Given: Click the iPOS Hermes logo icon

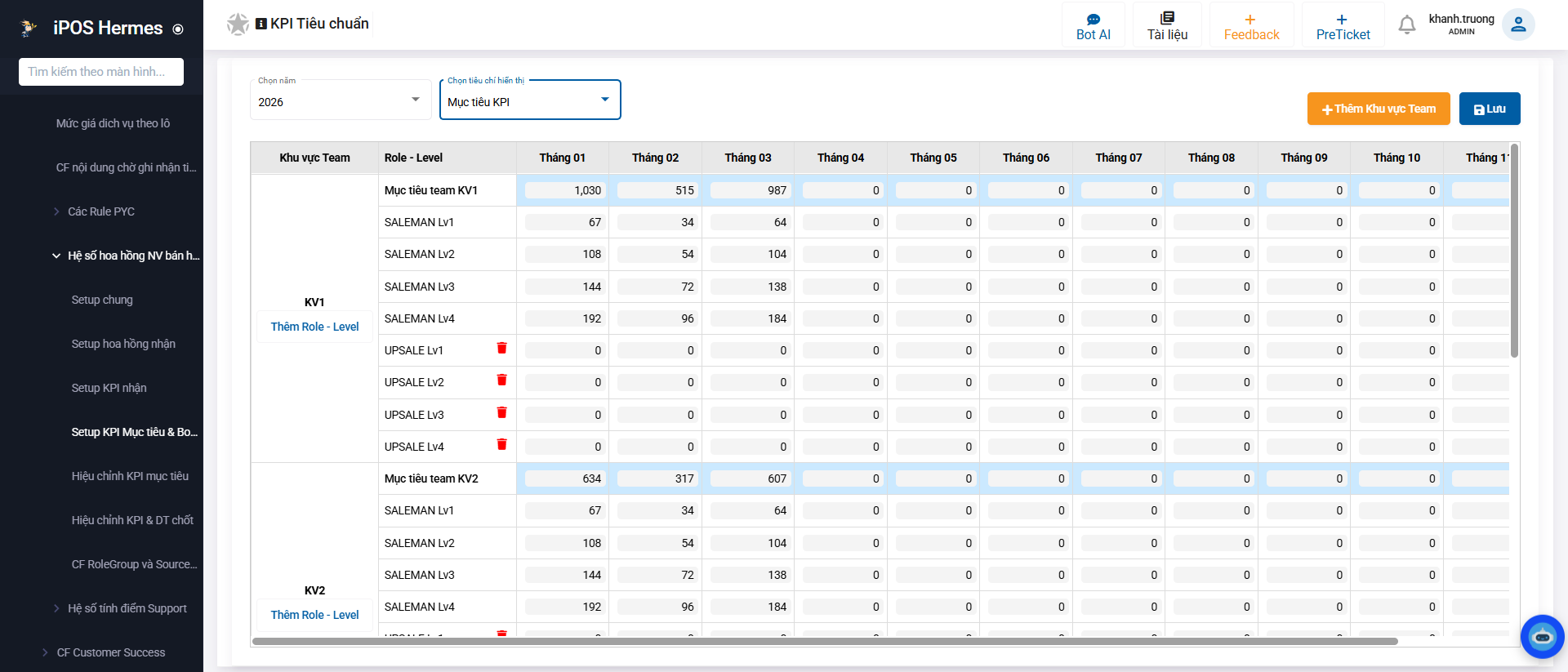Looking at the screenshot, I should [29, 29].
